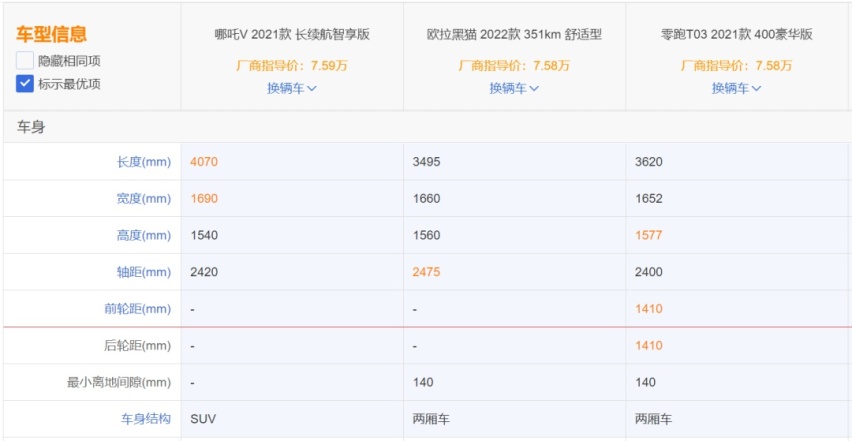852x441 pixels.
Task: Select the length value 3620
Action: click(649, 162)
